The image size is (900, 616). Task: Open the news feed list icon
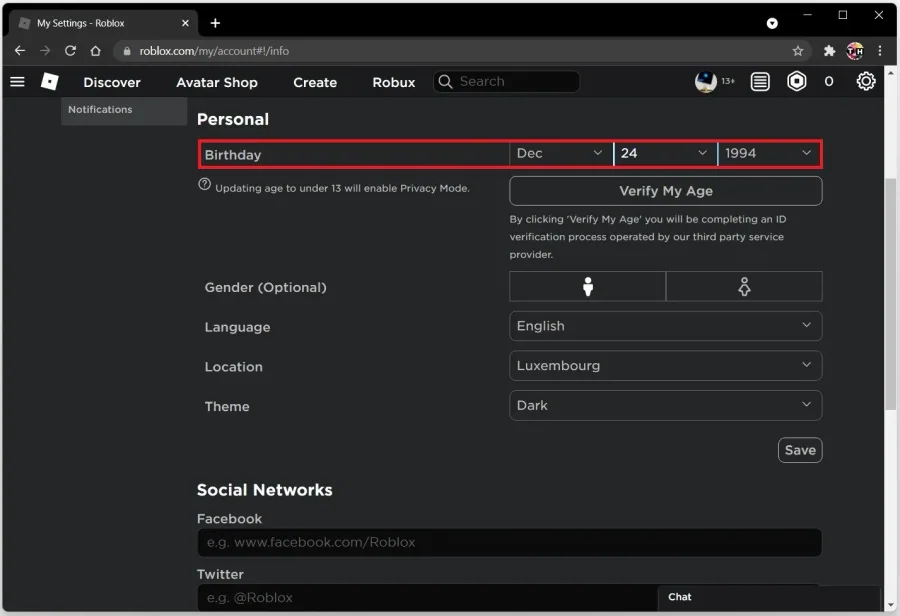tap(760, 82)
